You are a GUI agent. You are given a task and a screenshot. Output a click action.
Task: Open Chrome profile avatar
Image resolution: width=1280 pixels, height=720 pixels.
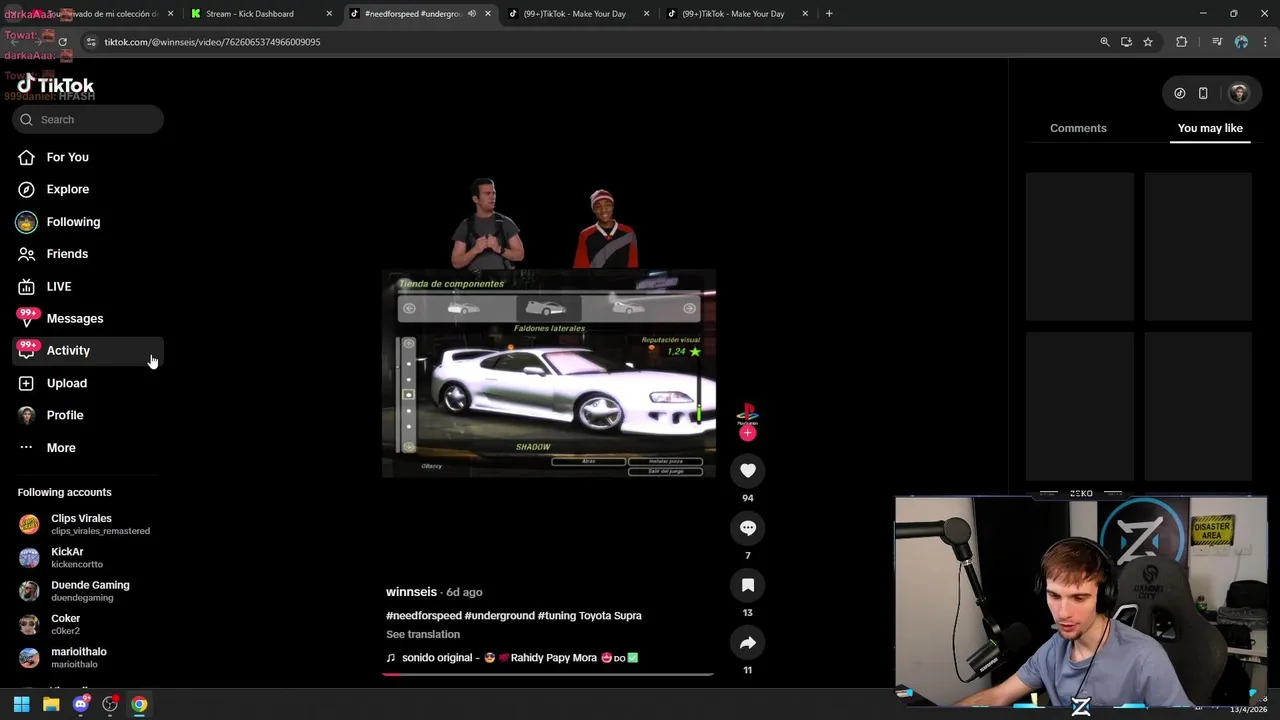click(x=1241, y=42)
